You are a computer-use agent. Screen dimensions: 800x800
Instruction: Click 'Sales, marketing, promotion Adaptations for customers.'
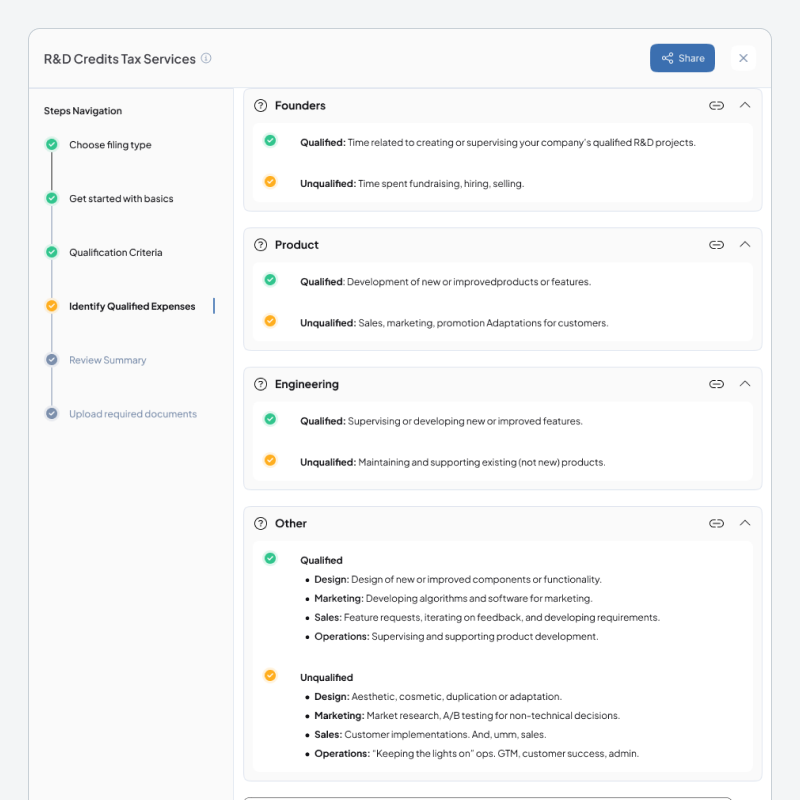[483, 323]
